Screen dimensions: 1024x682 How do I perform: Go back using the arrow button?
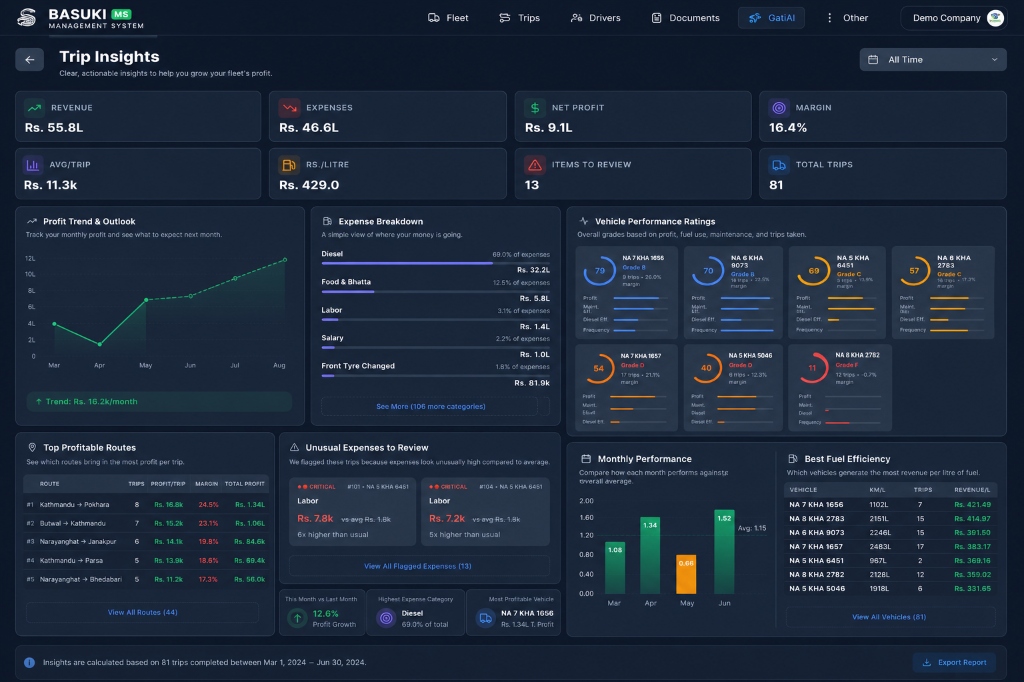(x=29, y=59)
